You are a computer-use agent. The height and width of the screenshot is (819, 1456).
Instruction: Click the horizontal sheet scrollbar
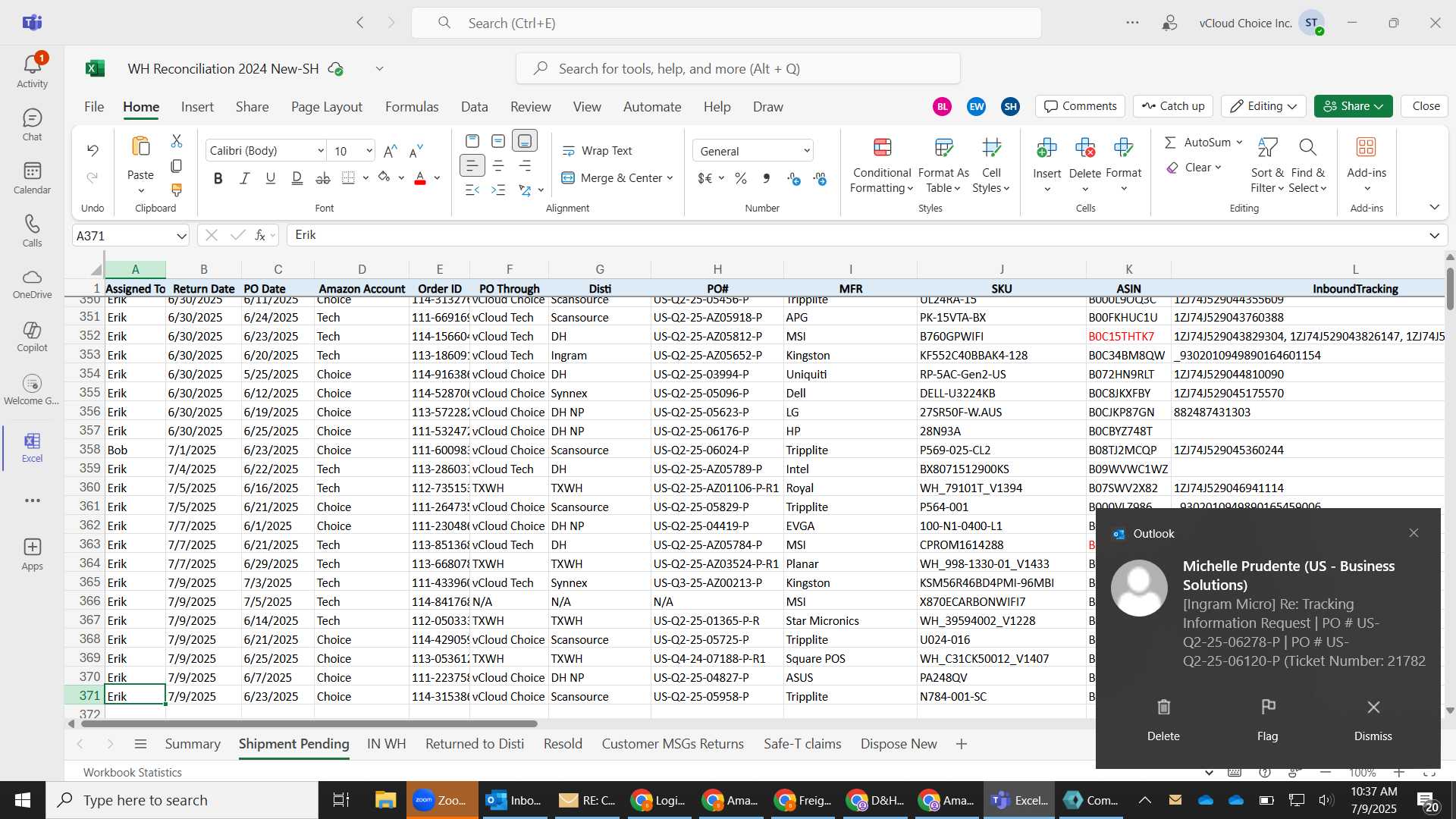(x=309, y=723)
